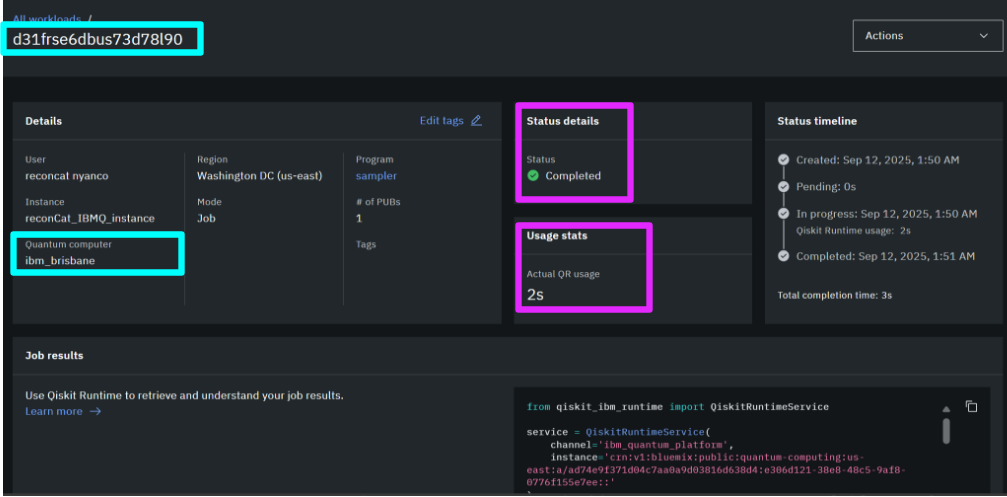The image size is (1007, 497).
Task: Click Edit tags link
Action: (441, 121)
